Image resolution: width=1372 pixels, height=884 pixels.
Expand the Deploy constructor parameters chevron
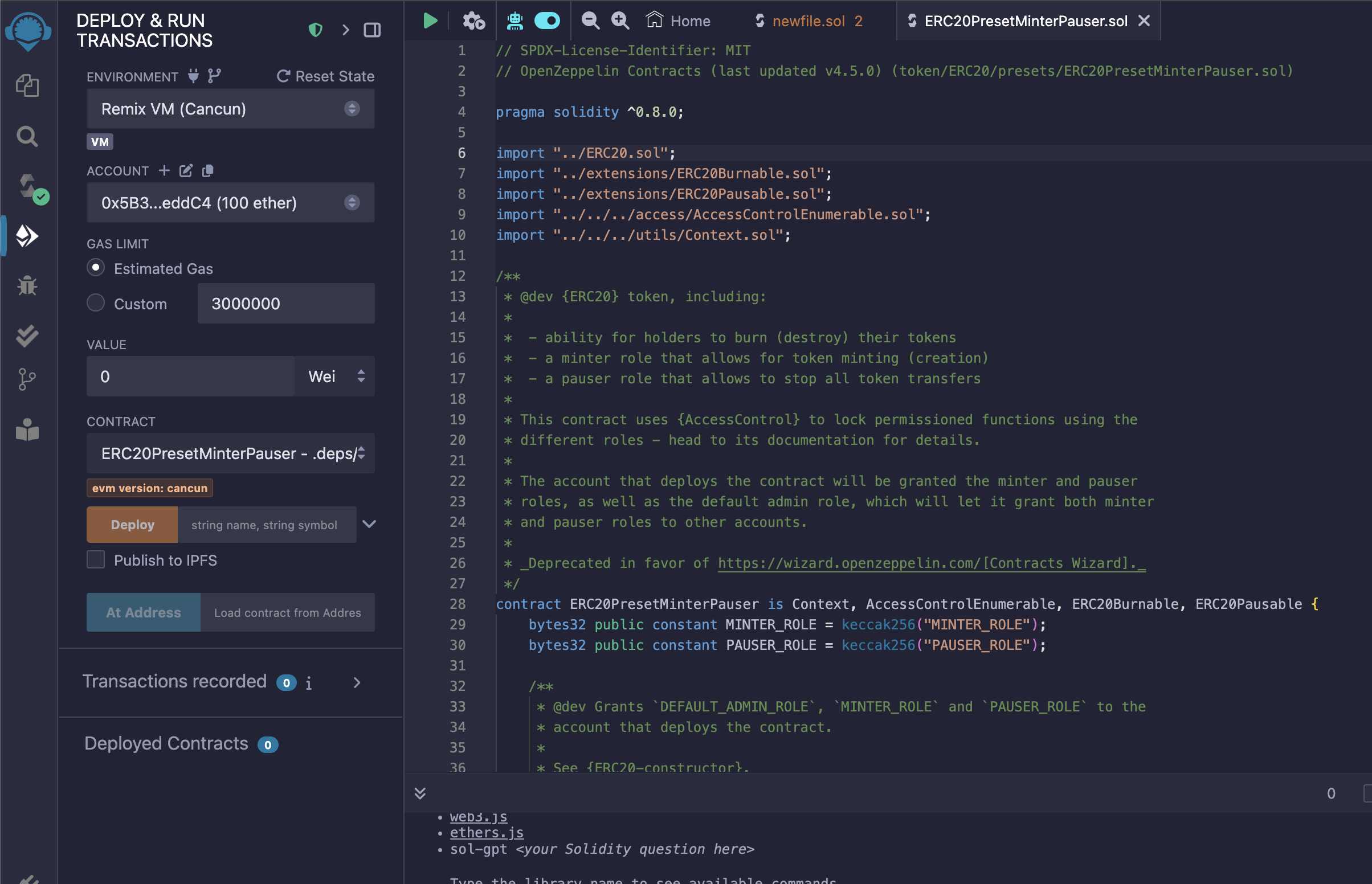pos(370,524)
